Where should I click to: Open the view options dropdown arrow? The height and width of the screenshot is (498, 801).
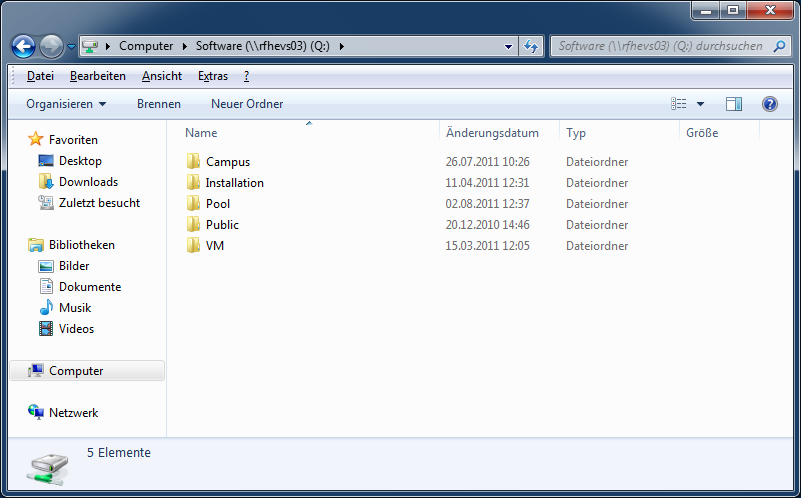click(x=700, y=104)
